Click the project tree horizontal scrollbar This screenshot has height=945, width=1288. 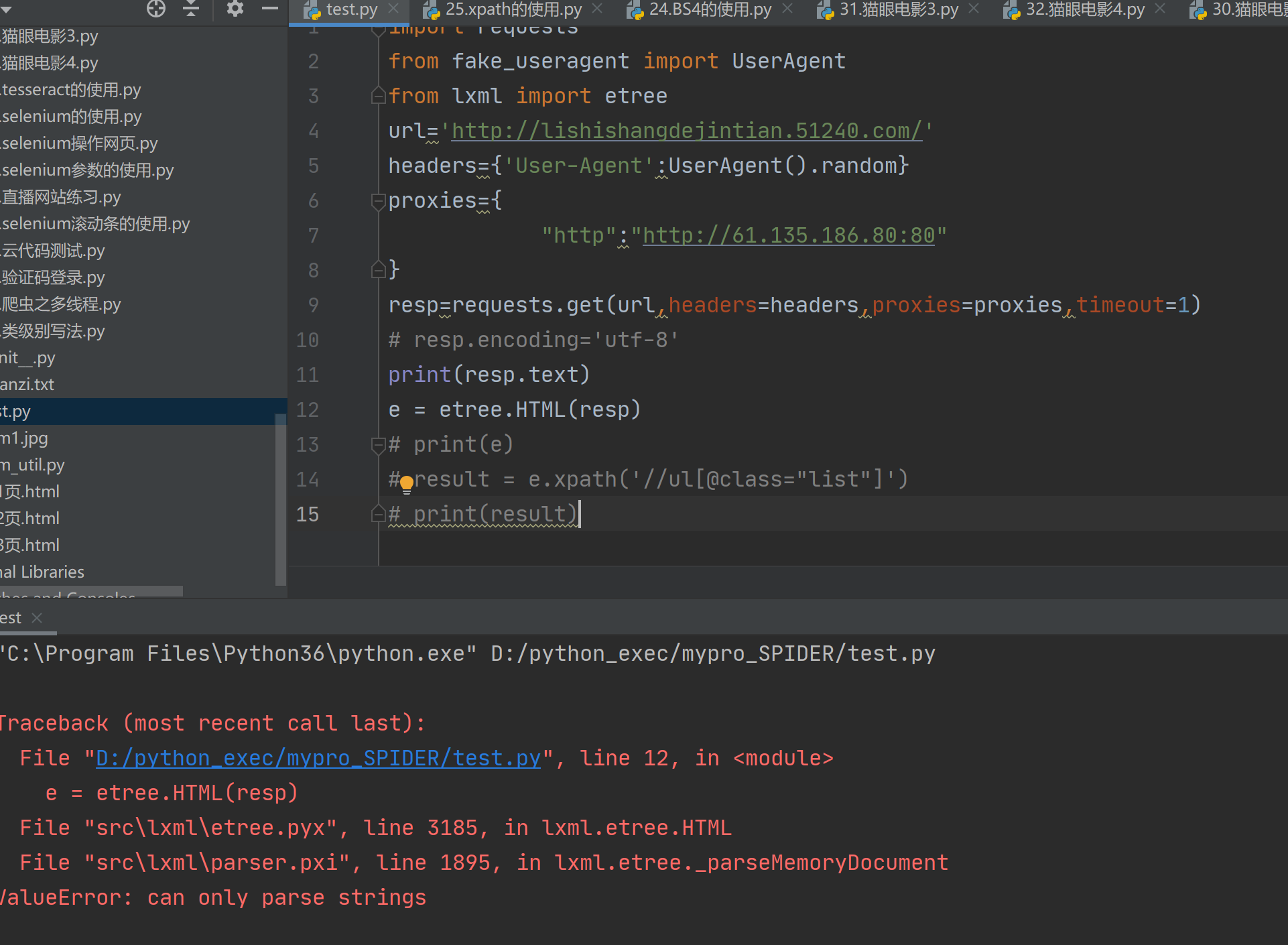coord(91,592)
